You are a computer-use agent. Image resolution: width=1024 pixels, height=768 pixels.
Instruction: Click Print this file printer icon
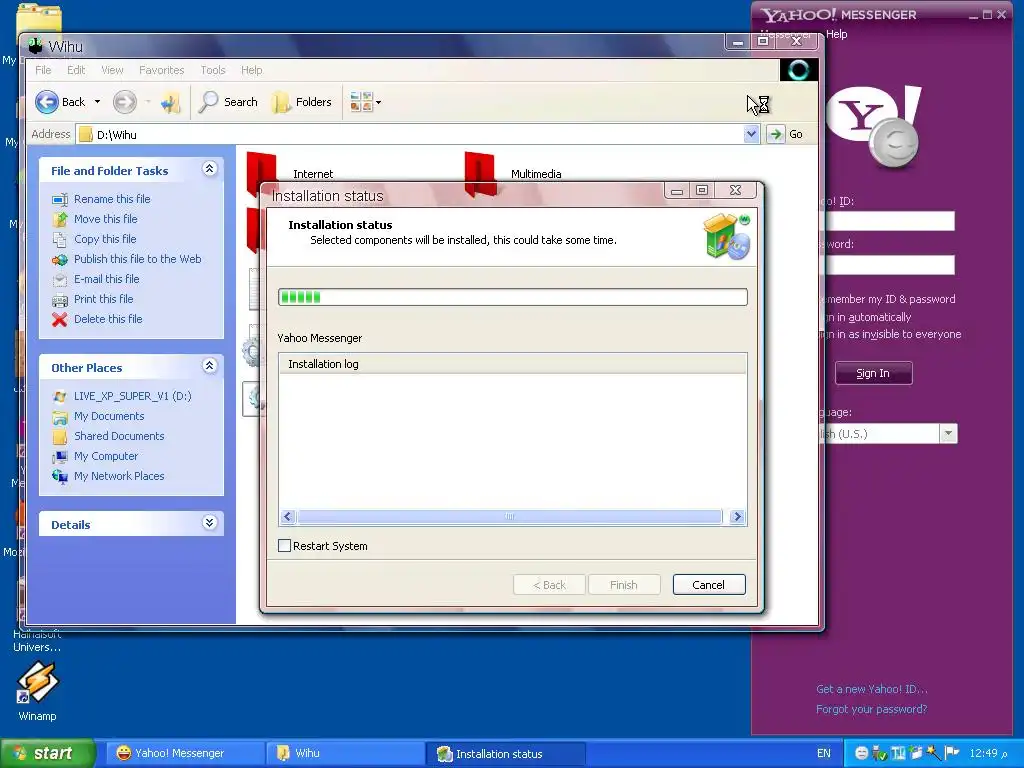click(x=59, y=300)
